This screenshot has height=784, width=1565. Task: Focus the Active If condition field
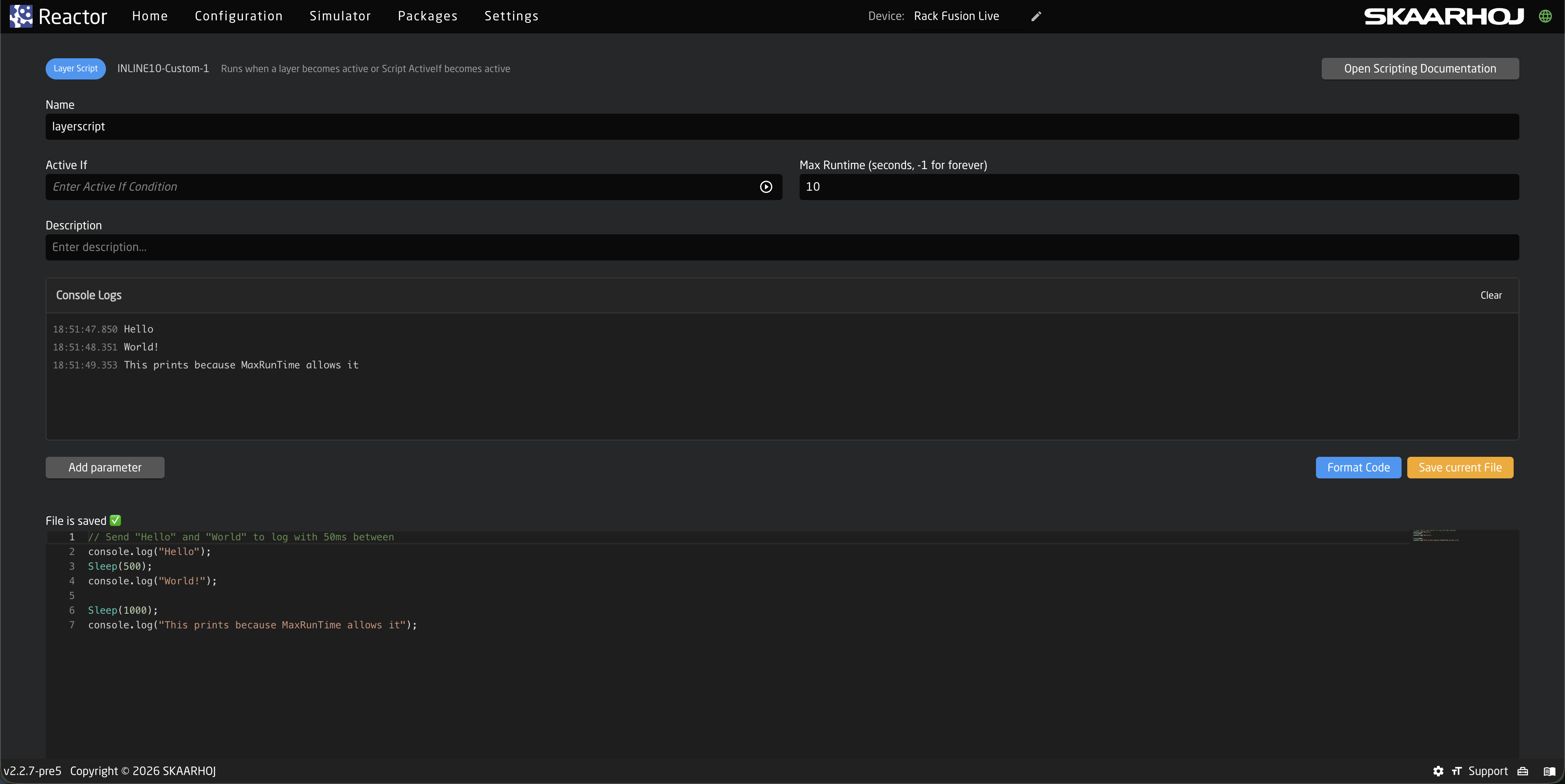click(414, 187)
